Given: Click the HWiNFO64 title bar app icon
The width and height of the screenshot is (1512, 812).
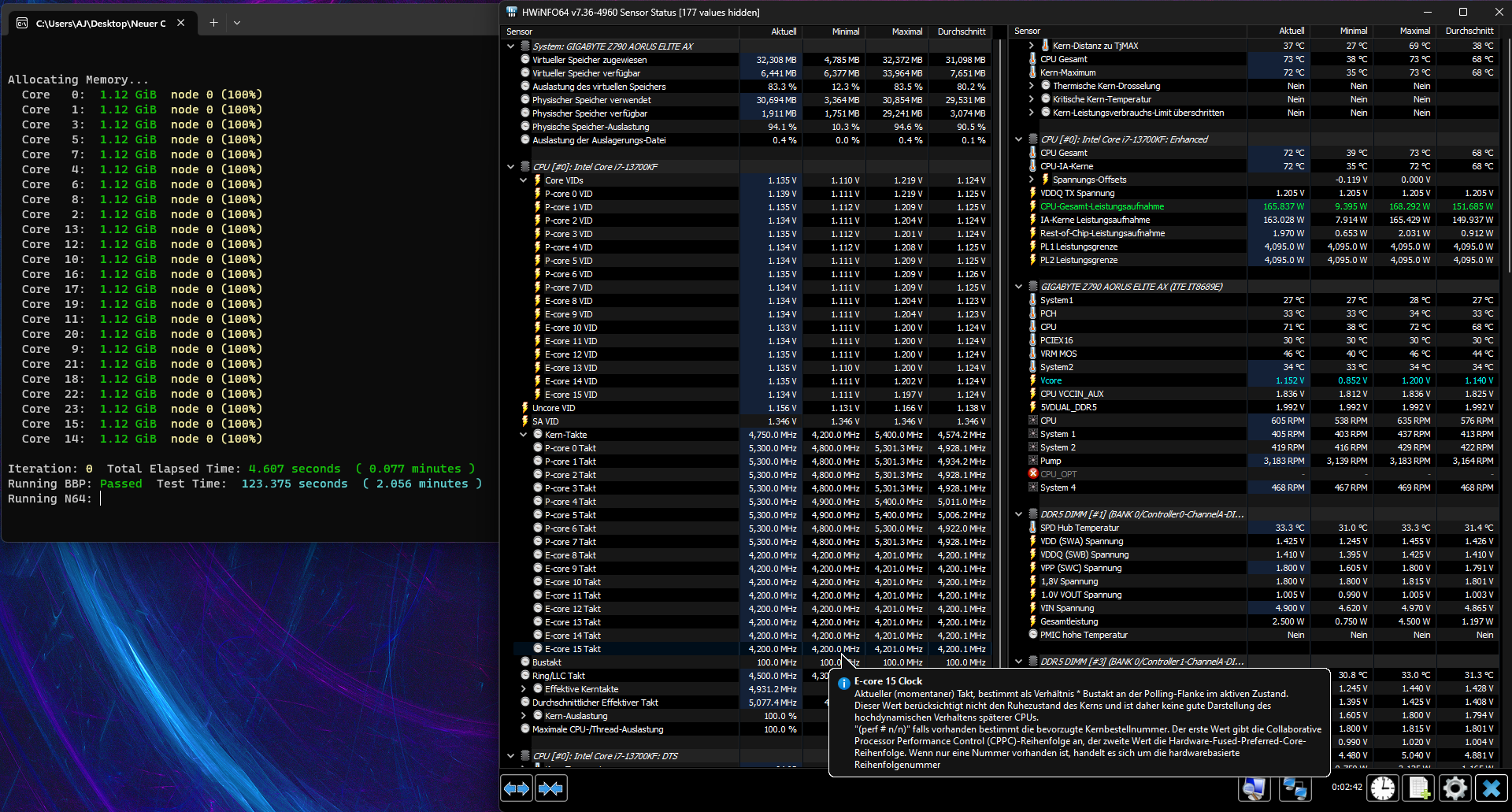Looking at the screenshot, I should [x=512, y=12].
